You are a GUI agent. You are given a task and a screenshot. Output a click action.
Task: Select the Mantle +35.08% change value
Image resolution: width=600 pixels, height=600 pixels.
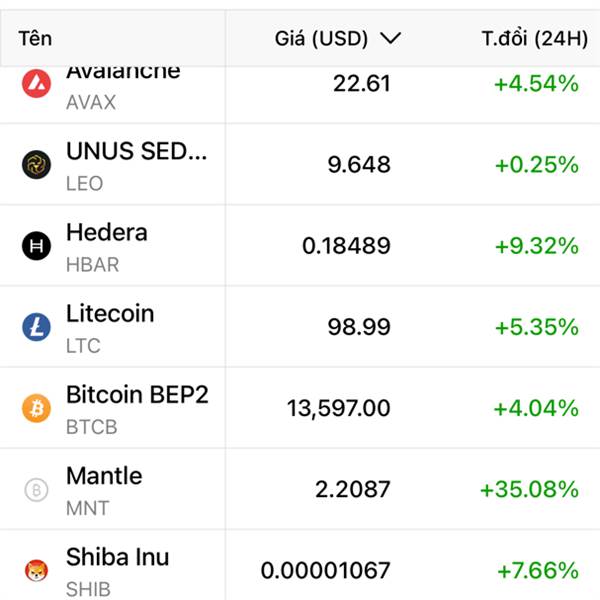tap(529, 490)
